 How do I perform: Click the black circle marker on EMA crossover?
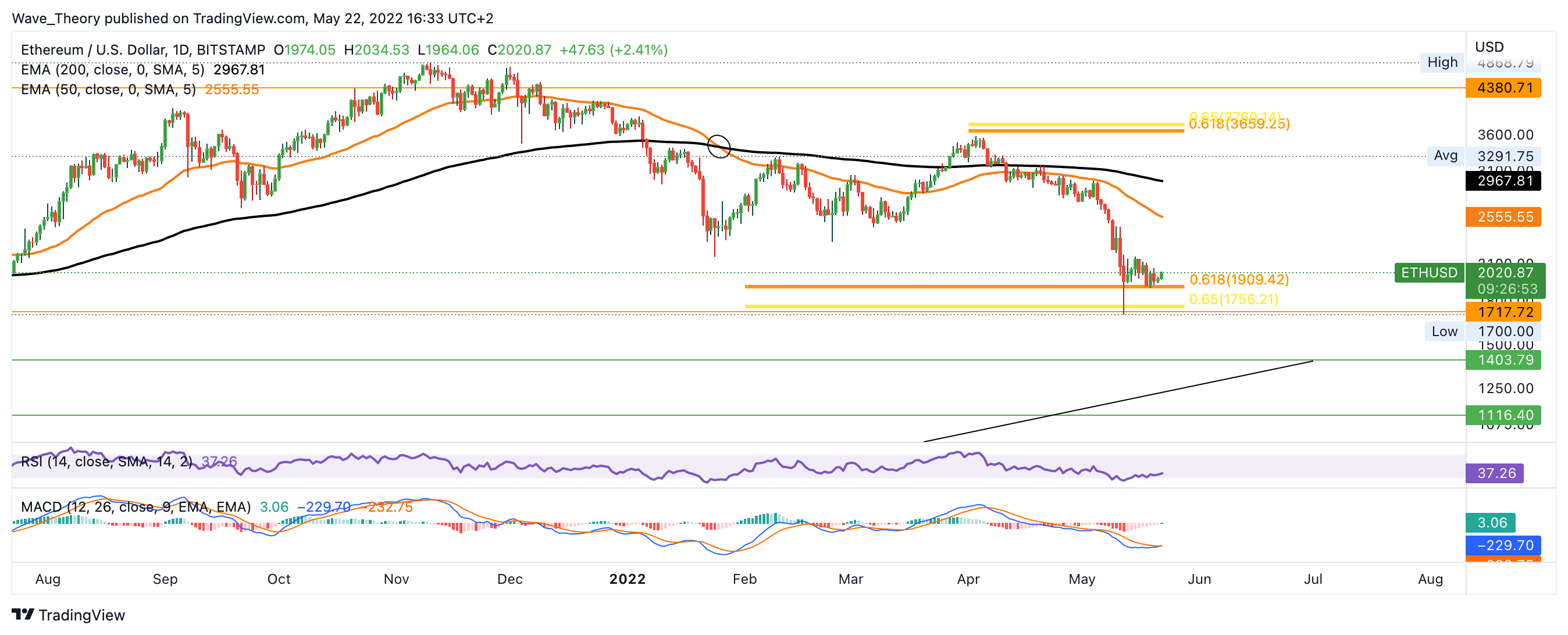pos(719,147)
